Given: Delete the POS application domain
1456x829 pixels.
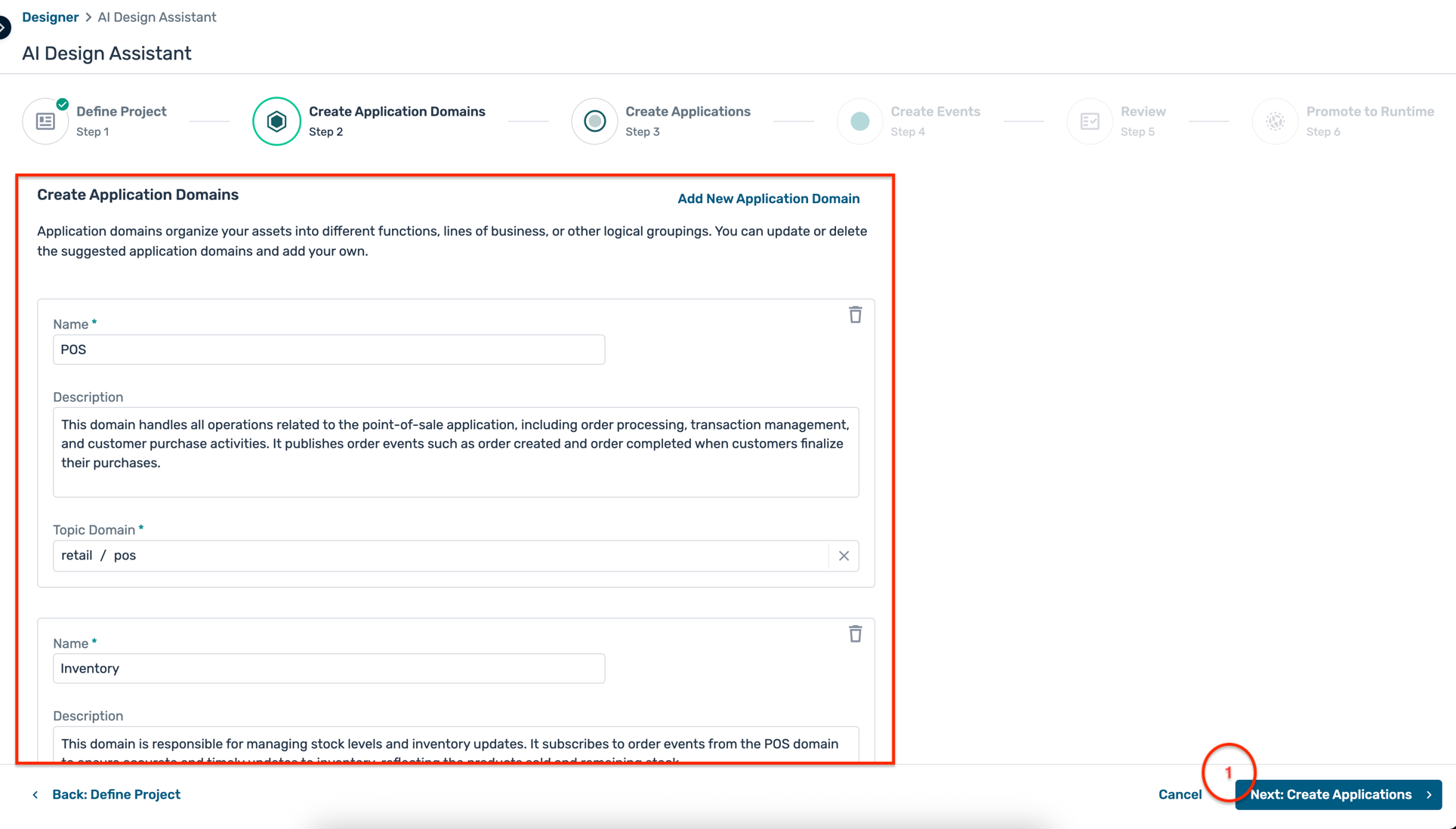Looking at the screenshot, I should 855,315.
